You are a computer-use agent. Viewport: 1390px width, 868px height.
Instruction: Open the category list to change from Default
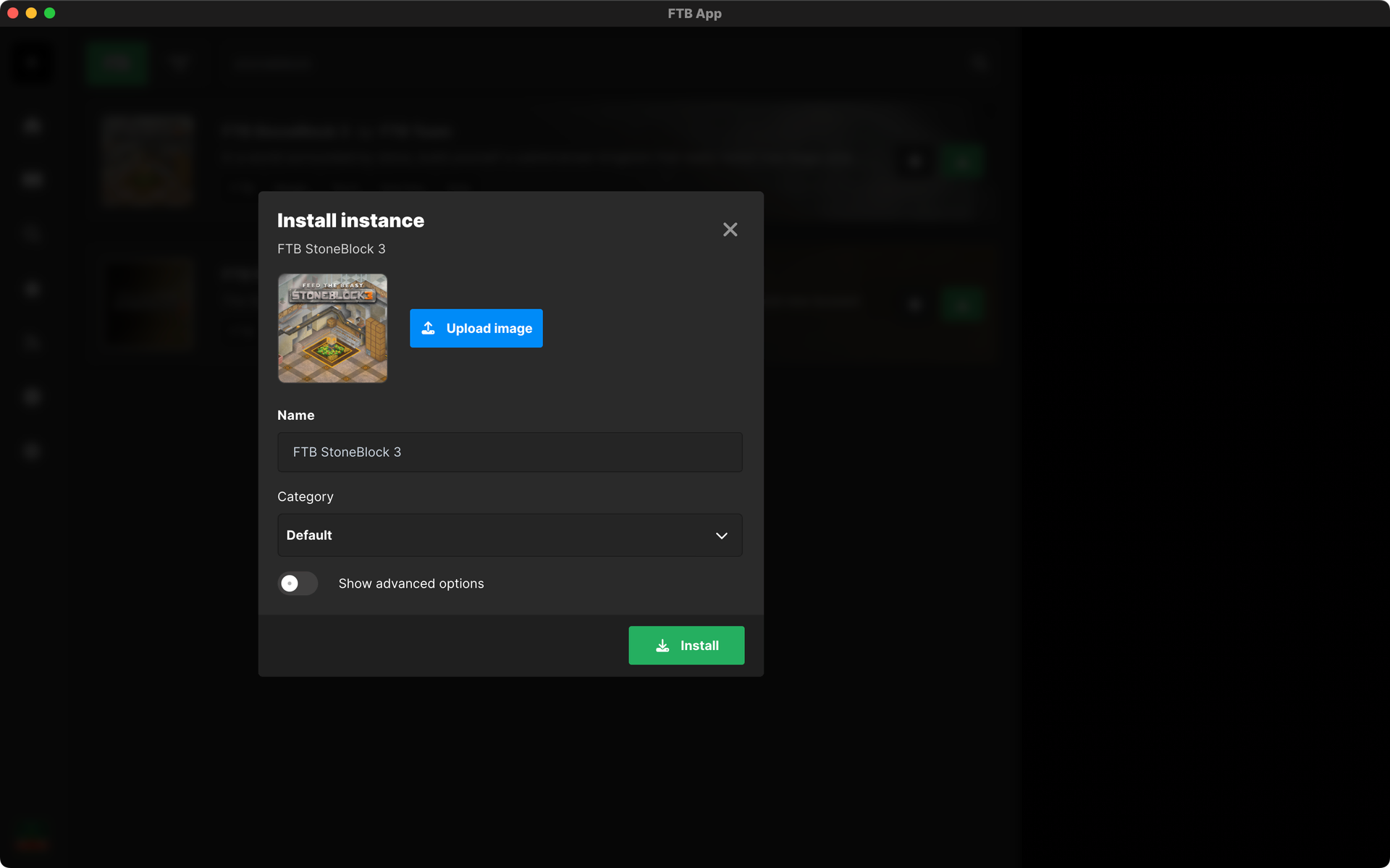coord(510,535)
